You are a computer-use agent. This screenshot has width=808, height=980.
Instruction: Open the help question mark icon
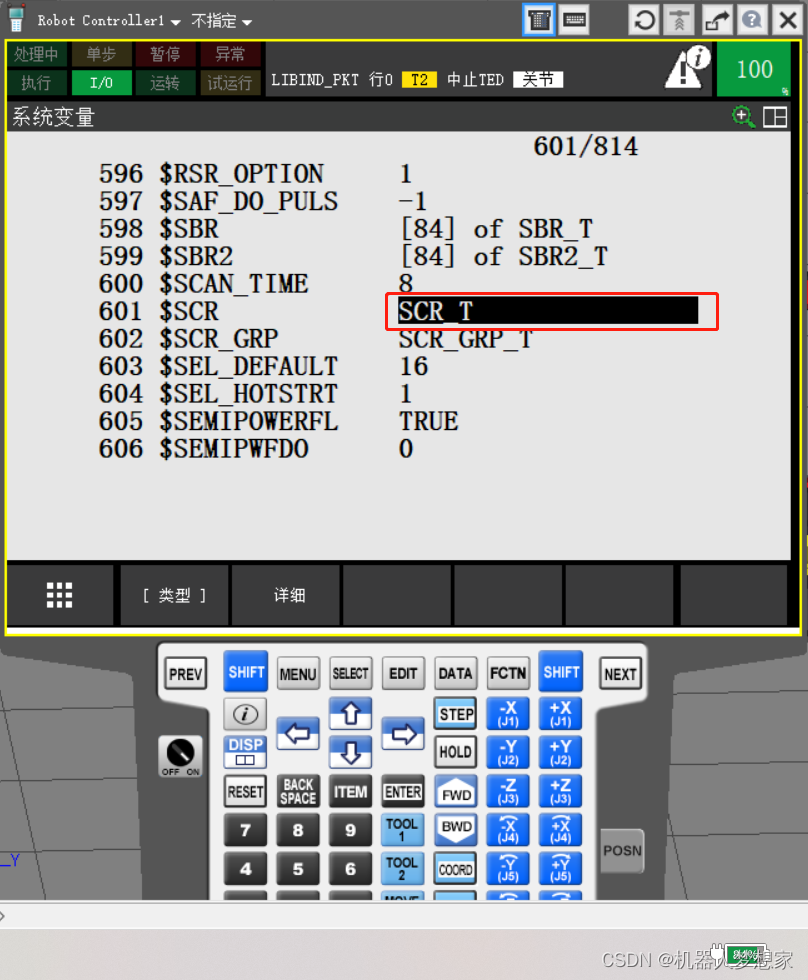752,20
